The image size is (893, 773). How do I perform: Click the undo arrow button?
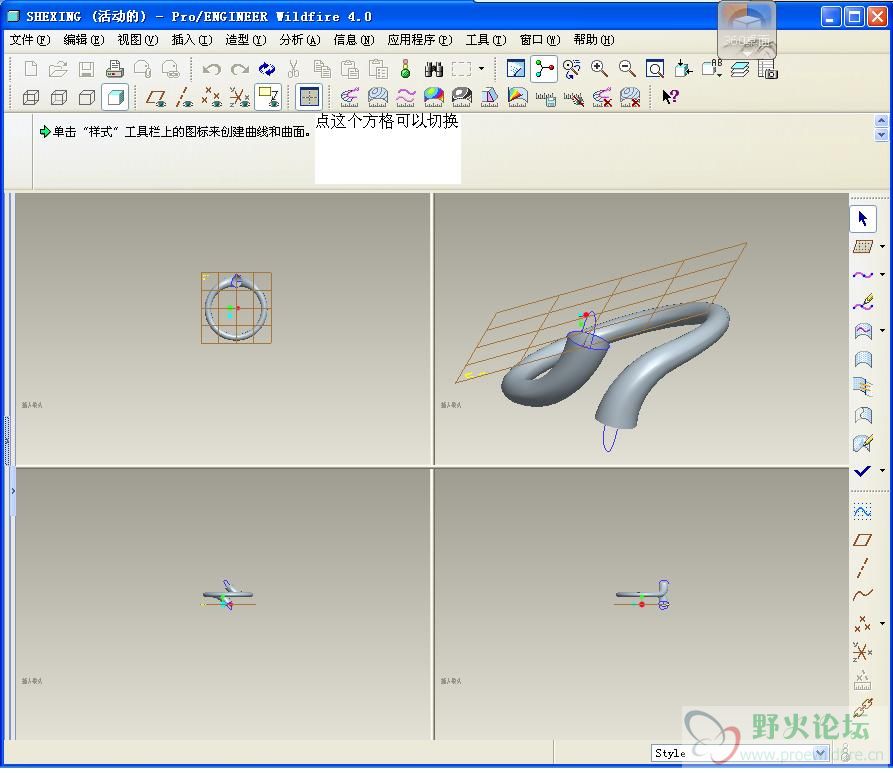[212, 69]
